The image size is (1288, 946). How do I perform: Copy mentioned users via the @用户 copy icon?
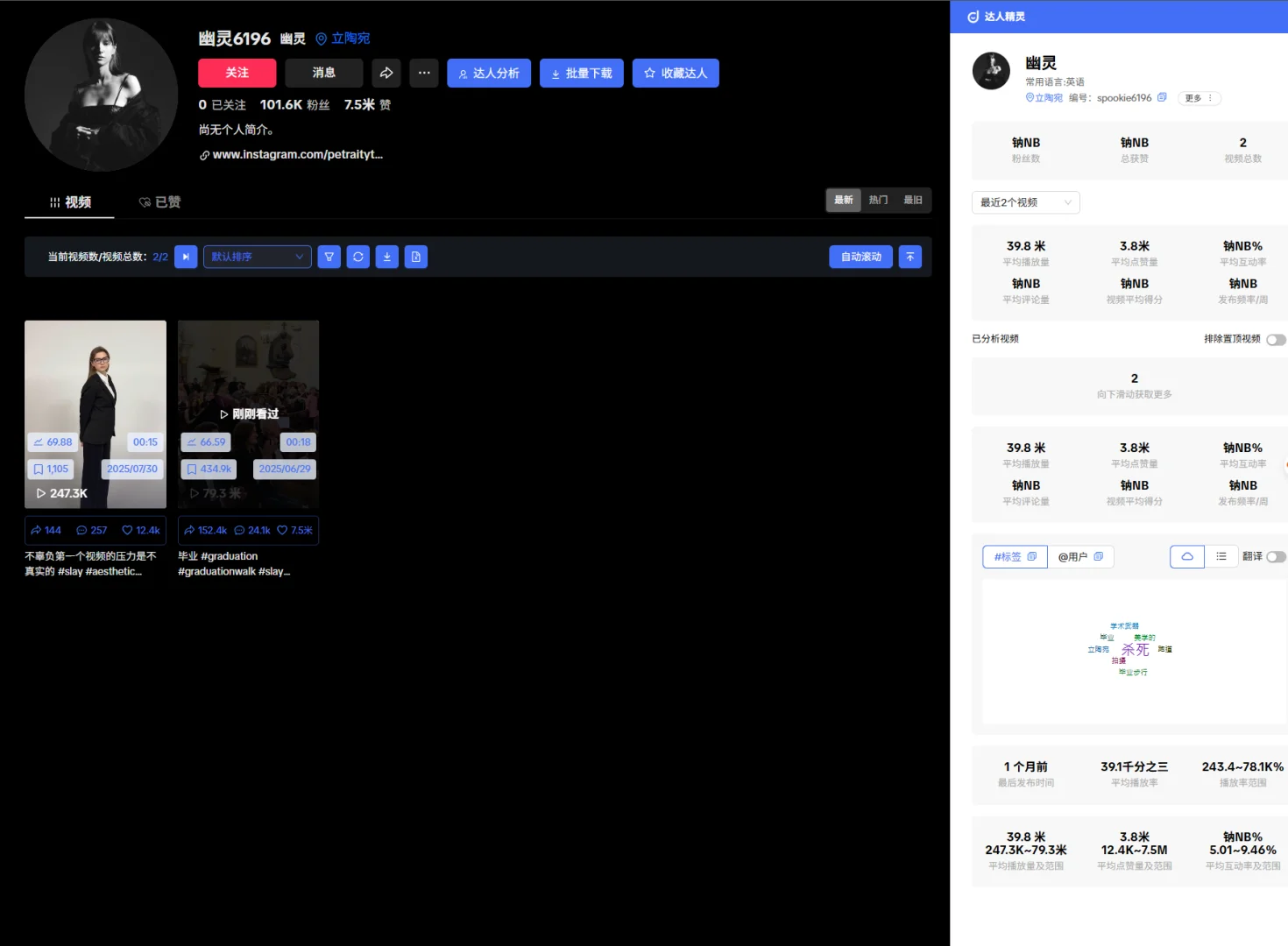pyautogui.click(x=1099, y=556)
